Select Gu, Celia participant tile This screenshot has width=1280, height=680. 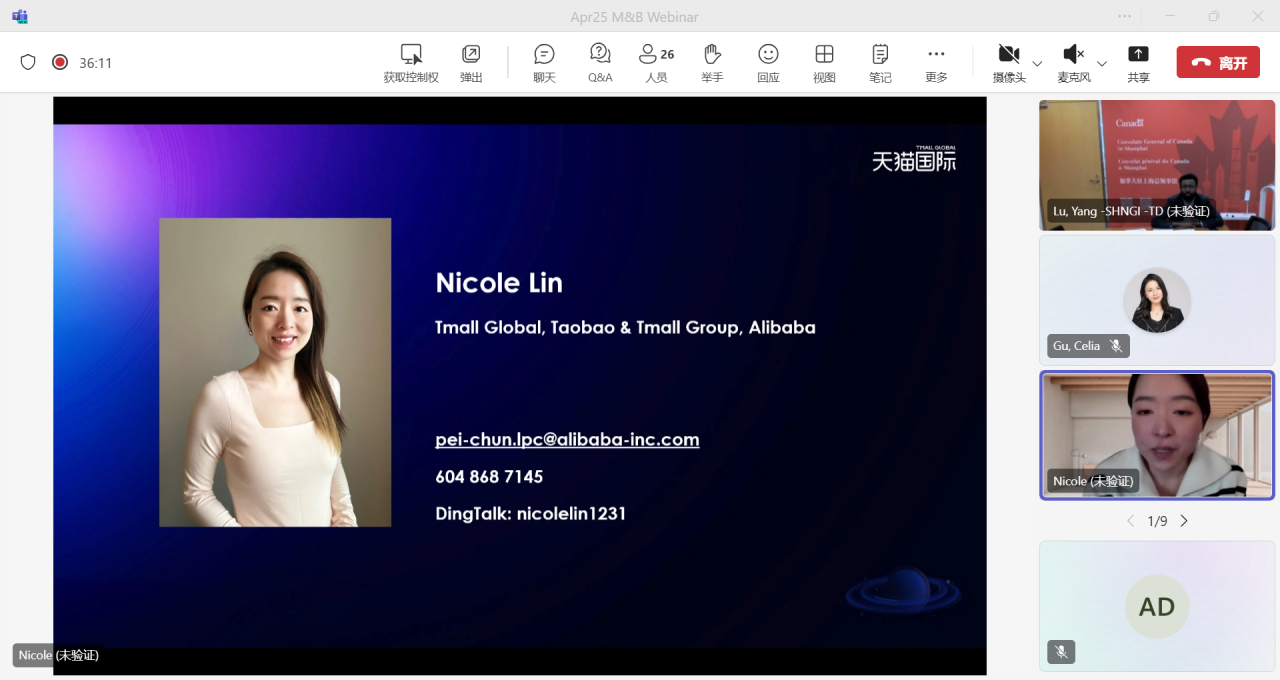pos(1157,300)
